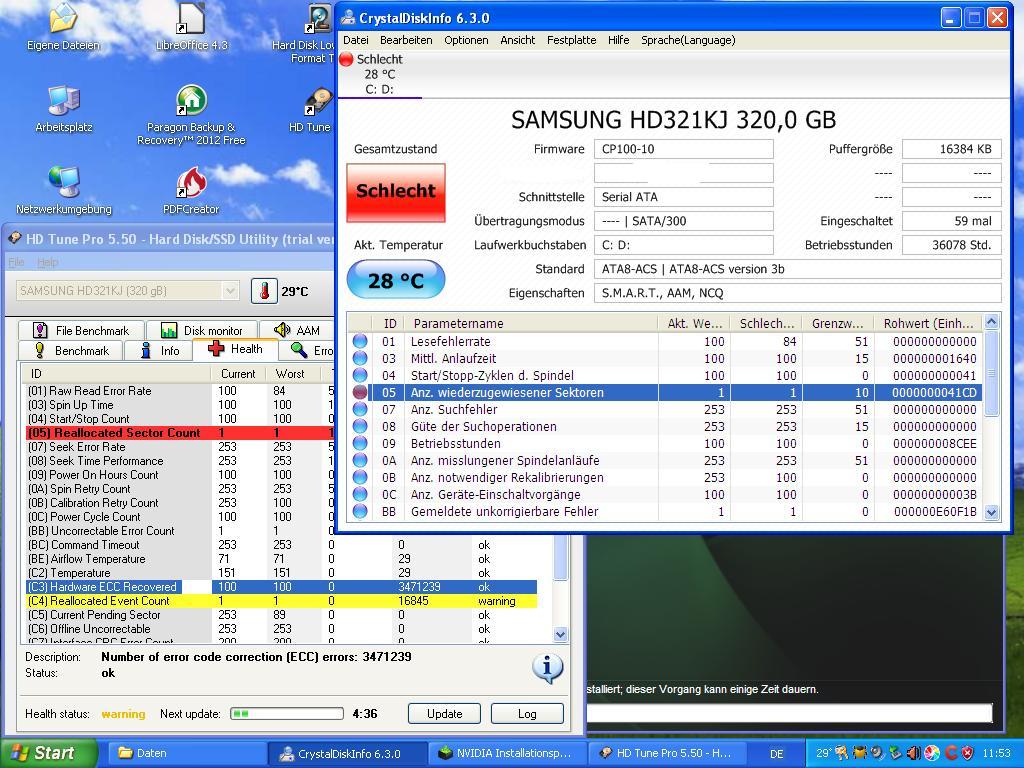Viewport: 1024px width, 768px height.
Task: Open the Hilfe menu
Action: [618, 40]
